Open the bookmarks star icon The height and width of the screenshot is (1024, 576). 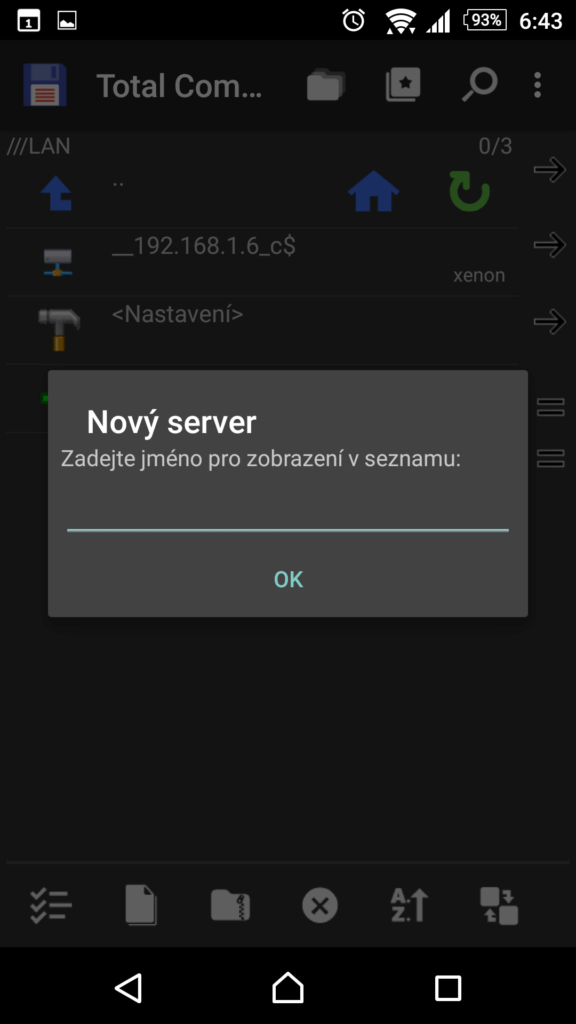pos(403,86)
